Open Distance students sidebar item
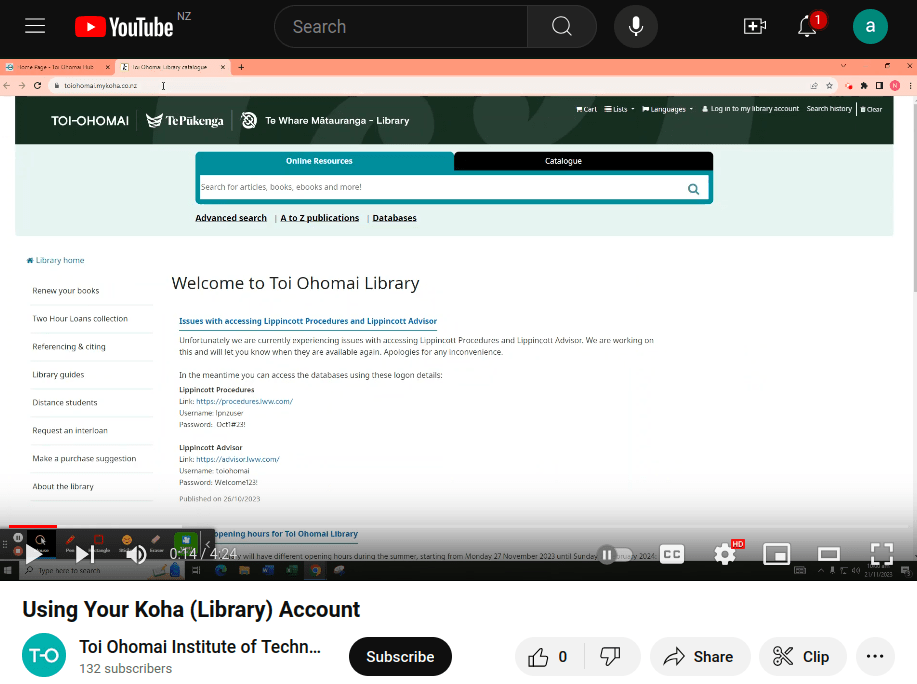The width and height of the screenshot is (917, 684). point(65,403)
